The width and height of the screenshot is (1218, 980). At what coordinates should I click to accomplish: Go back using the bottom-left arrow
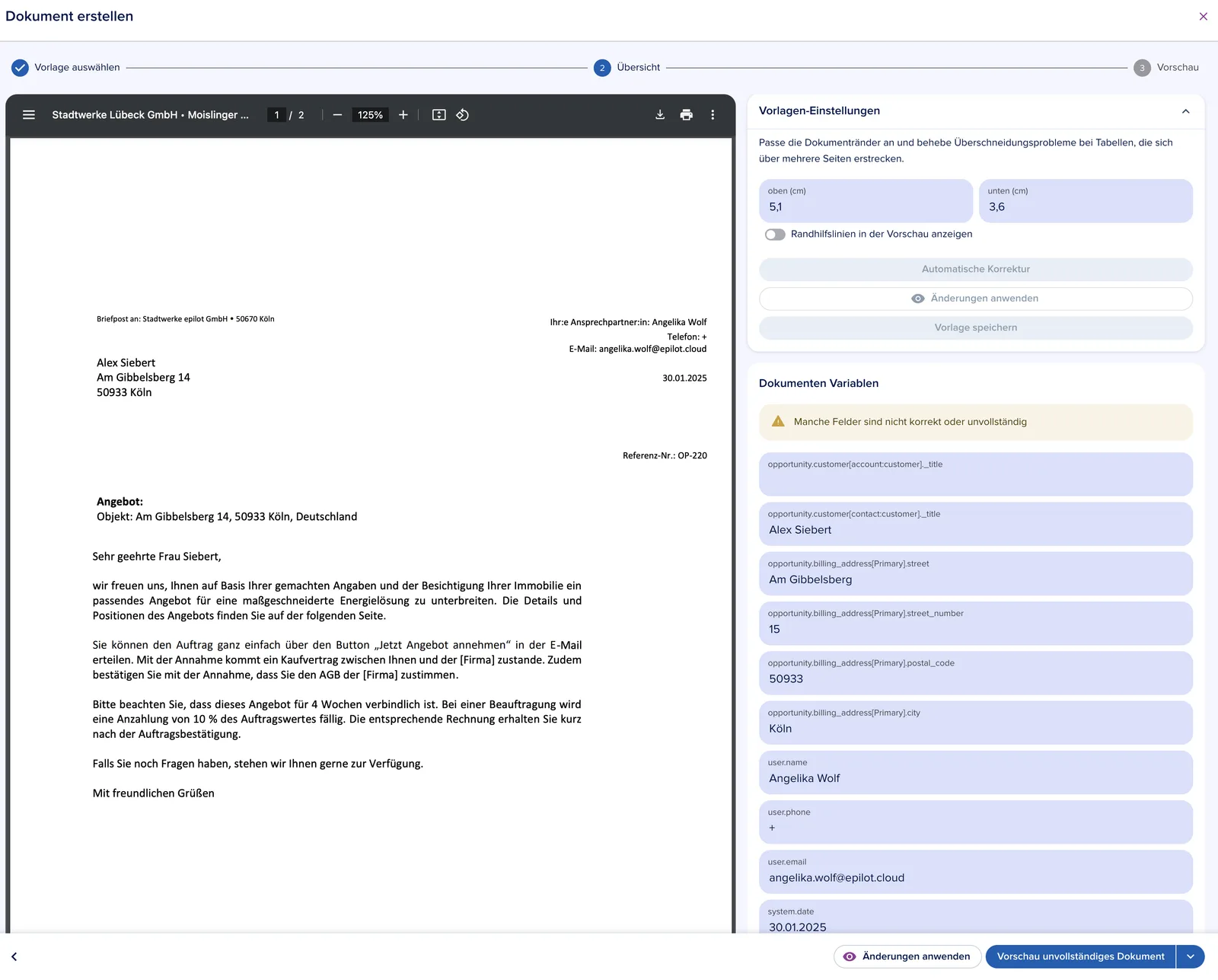pyautogui.click(x=14, y=956)
